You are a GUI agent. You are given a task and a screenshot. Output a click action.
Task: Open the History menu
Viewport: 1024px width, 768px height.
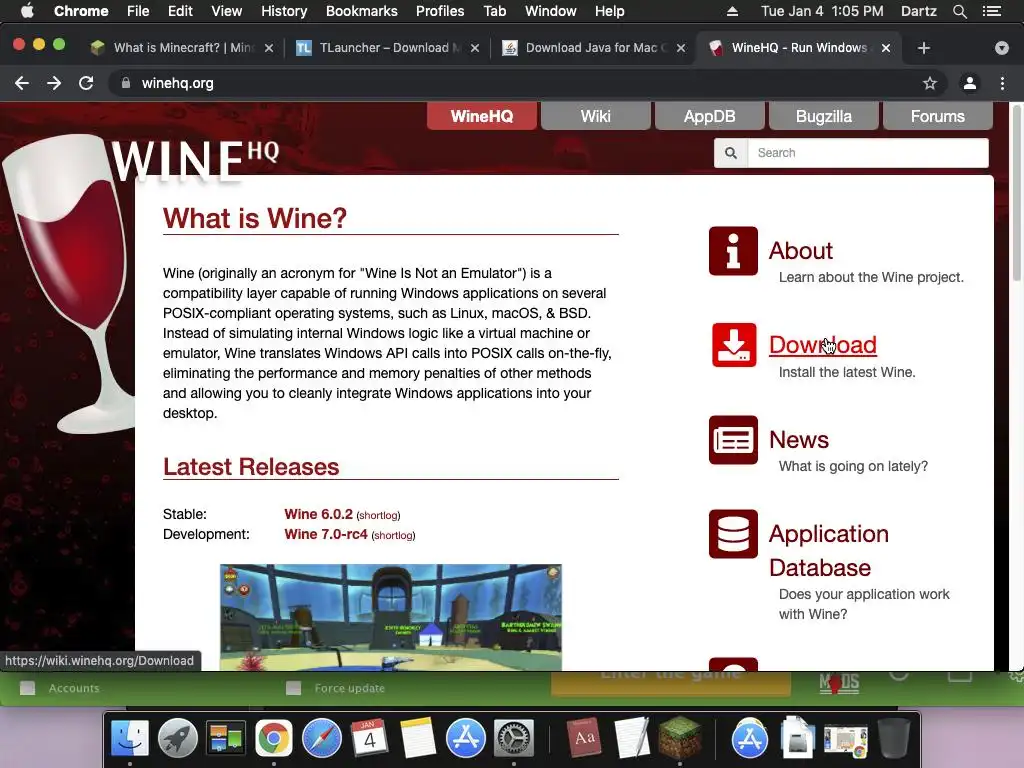284,11
